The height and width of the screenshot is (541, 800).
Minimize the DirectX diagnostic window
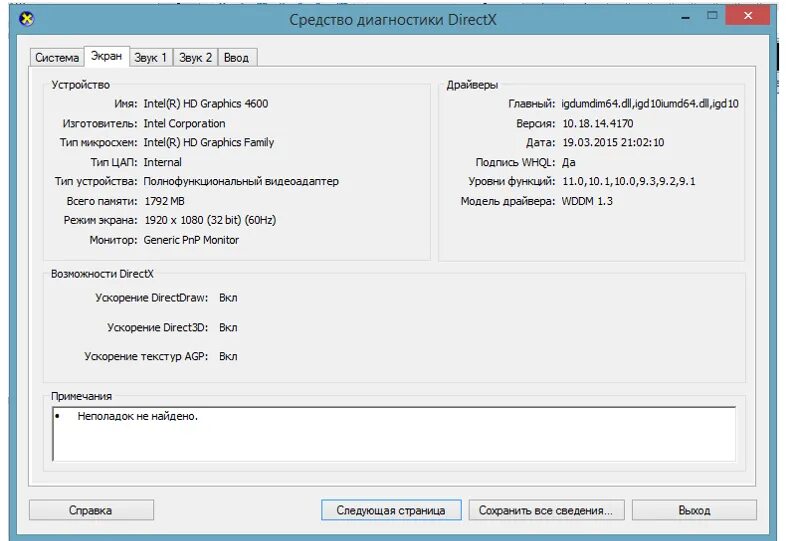point(686,17)
